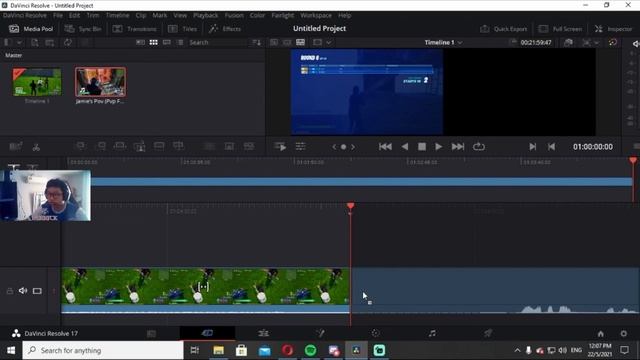Open the Effects panel
This screenshot has width=640, height=360.
[x=225, y=29]
